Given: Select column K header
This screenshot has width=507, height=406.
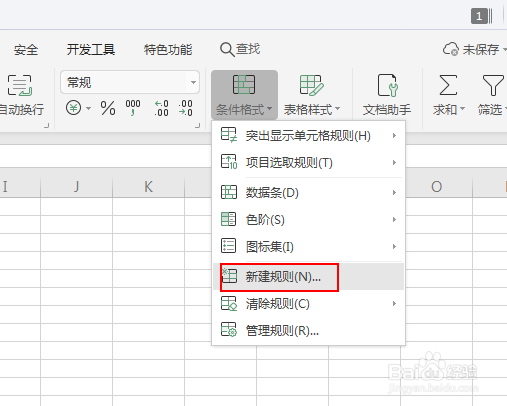Looking at the screenshot, I should coord(148,187).
